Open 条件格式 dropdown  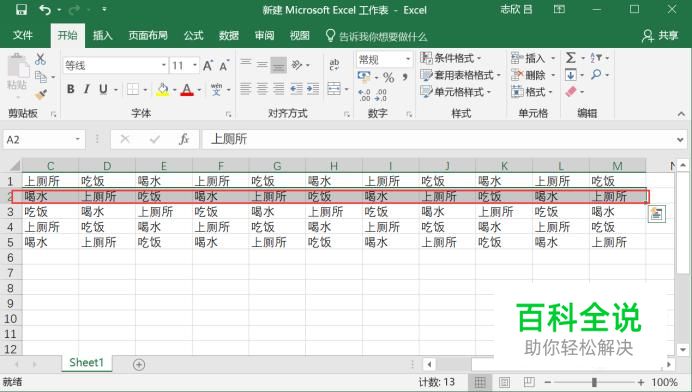click(450, 58)
